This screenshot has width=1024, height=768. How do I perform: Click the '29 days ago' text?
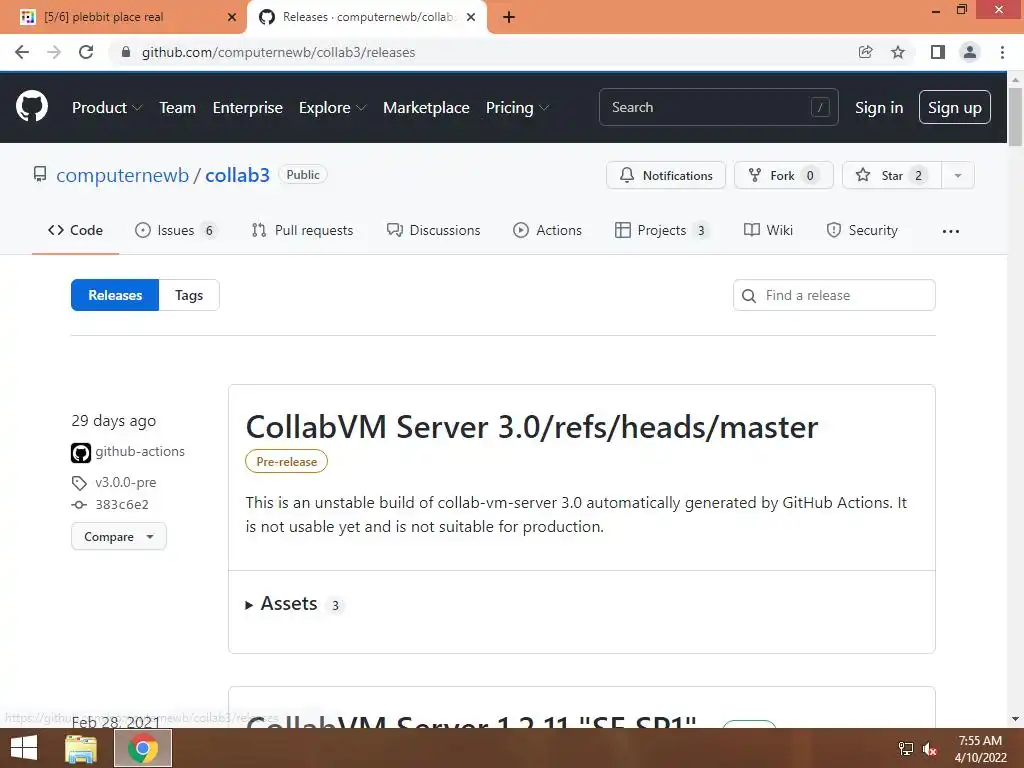(x=114, y=421)
